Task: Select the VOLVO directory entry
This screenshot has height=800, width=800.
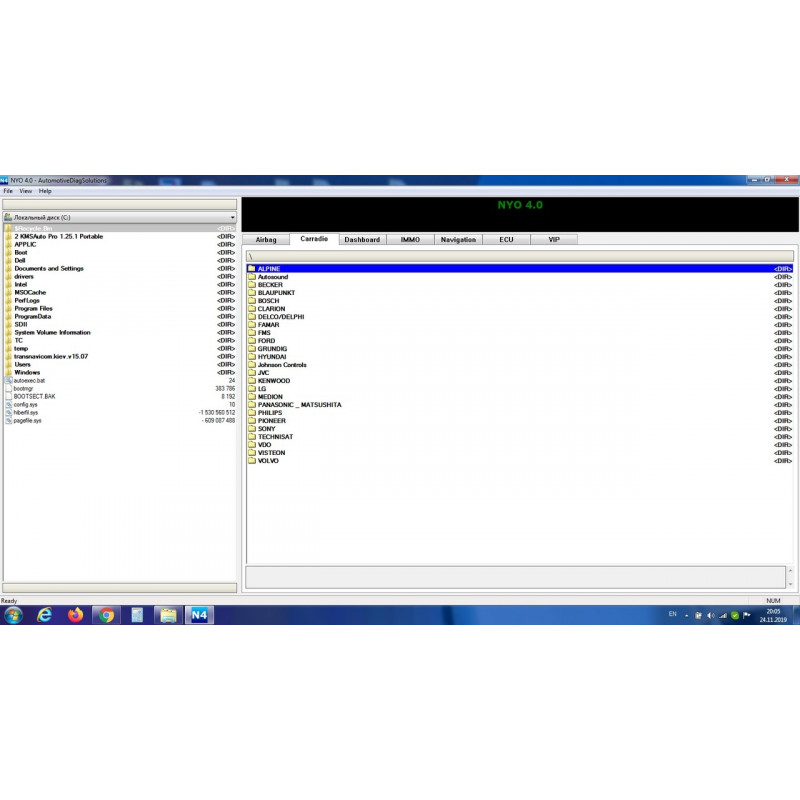Action: 268,461
